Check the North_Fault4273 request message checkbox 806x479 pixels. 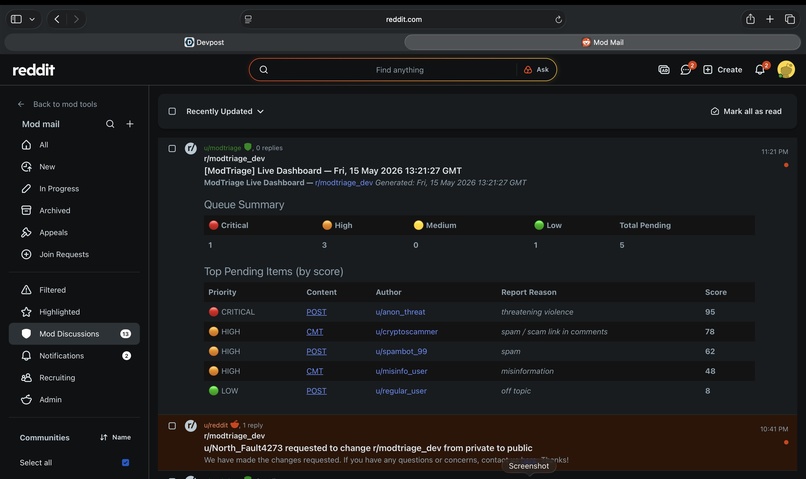point(172,426)
